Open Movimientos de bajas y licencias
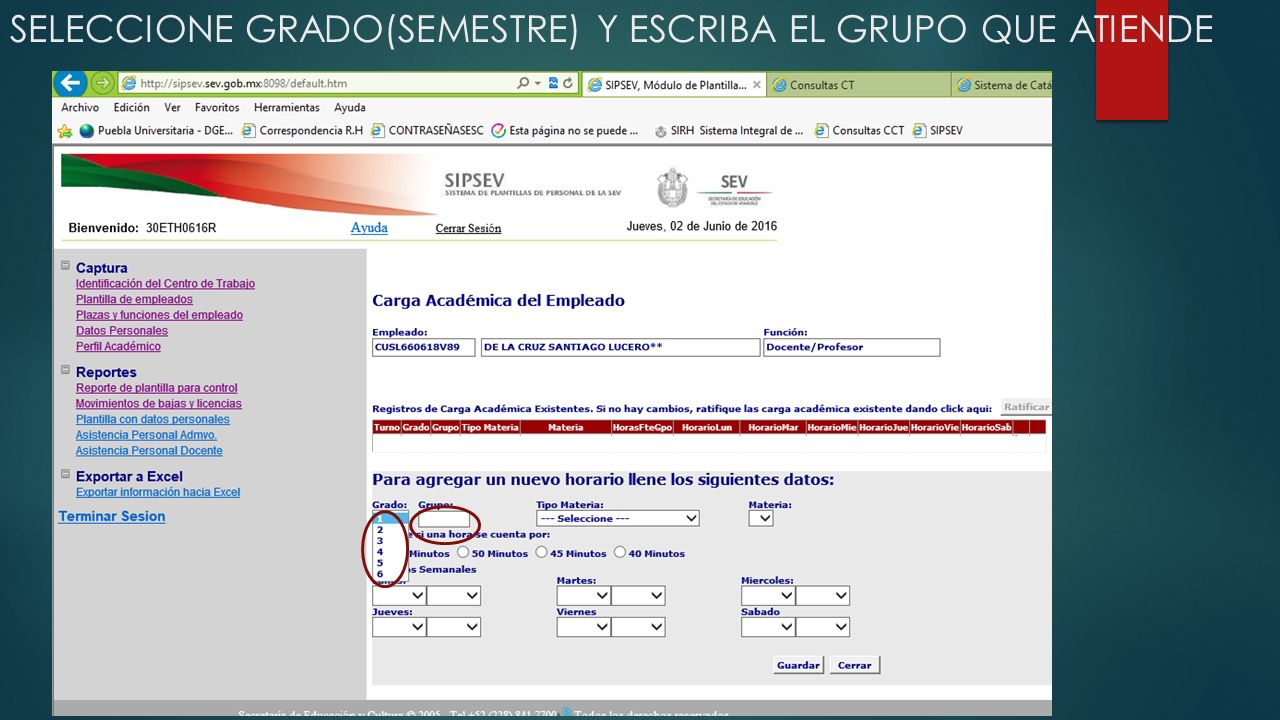Image resolution: width=1280 pixels, height=720 pixels. pyautogui.click(x=159, y=404)
